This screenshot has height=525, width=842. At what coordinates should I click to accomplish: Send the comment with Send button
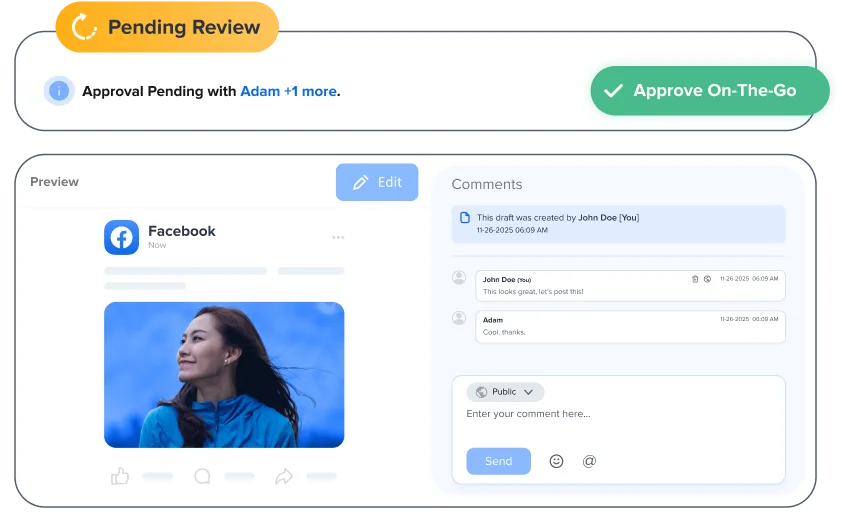point(498,461)
